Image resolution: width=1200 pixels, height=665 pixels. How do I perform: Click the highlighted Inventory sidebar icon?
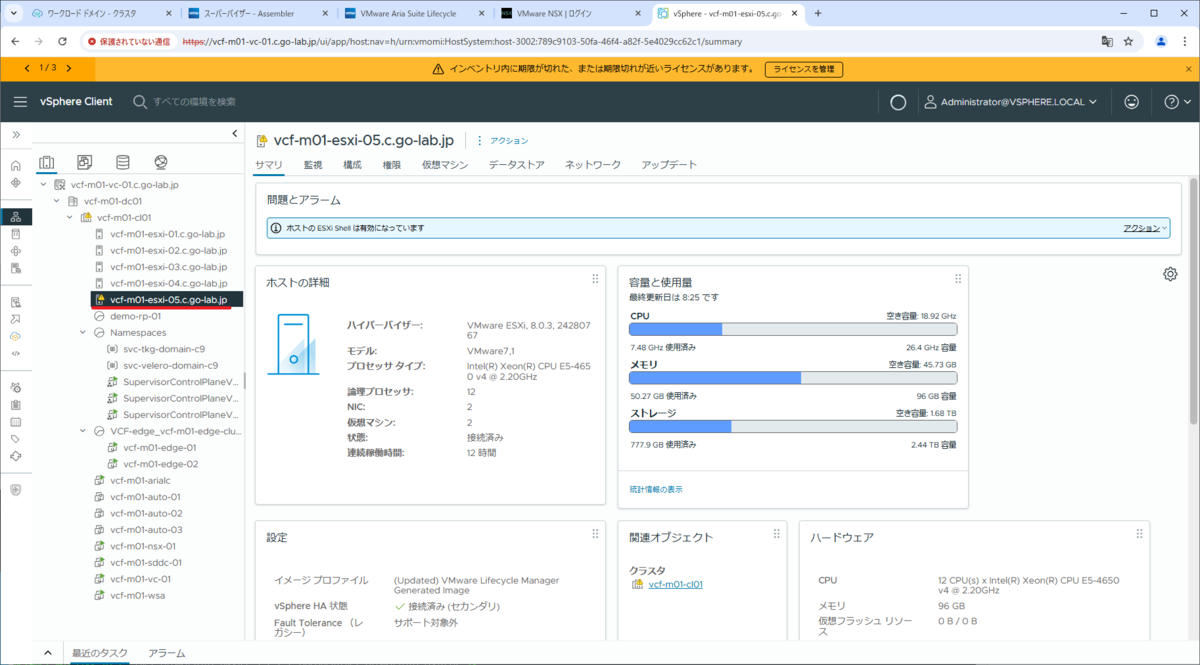point(15,217)
